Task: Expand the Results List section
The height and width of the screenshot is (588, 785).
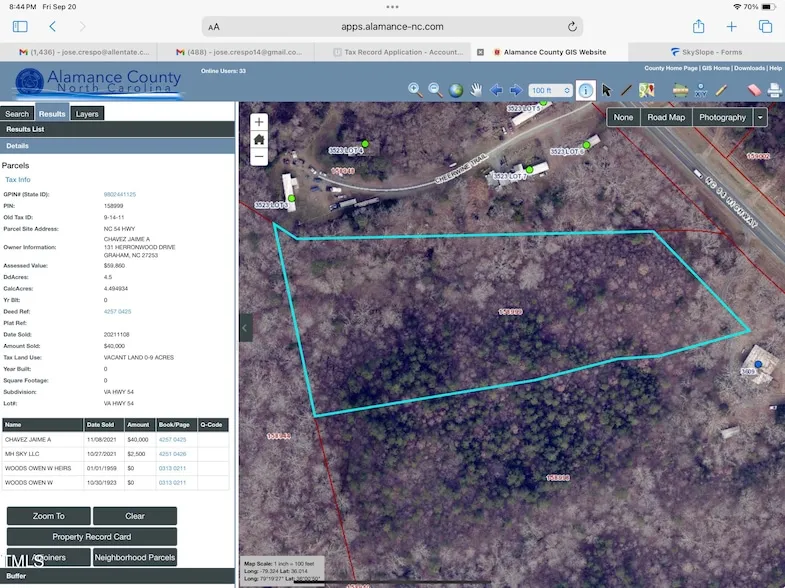Action: [x=25, y=129]
